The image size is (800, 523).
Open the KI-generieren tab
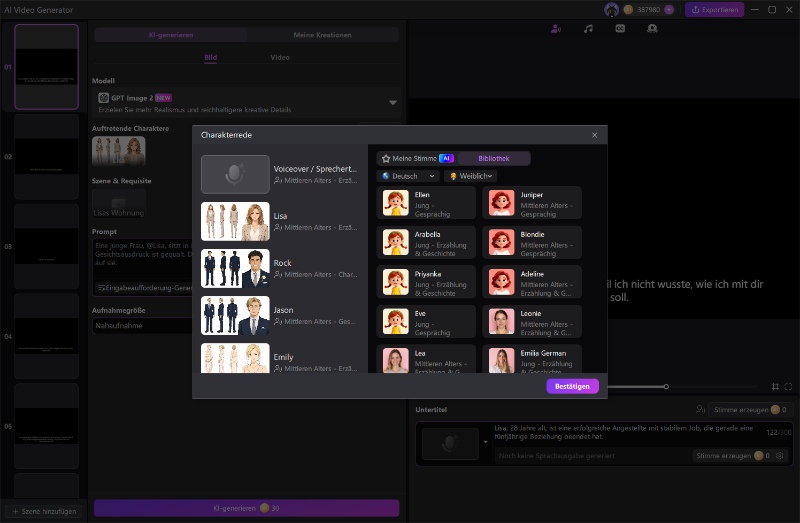(x=171, y=35)
